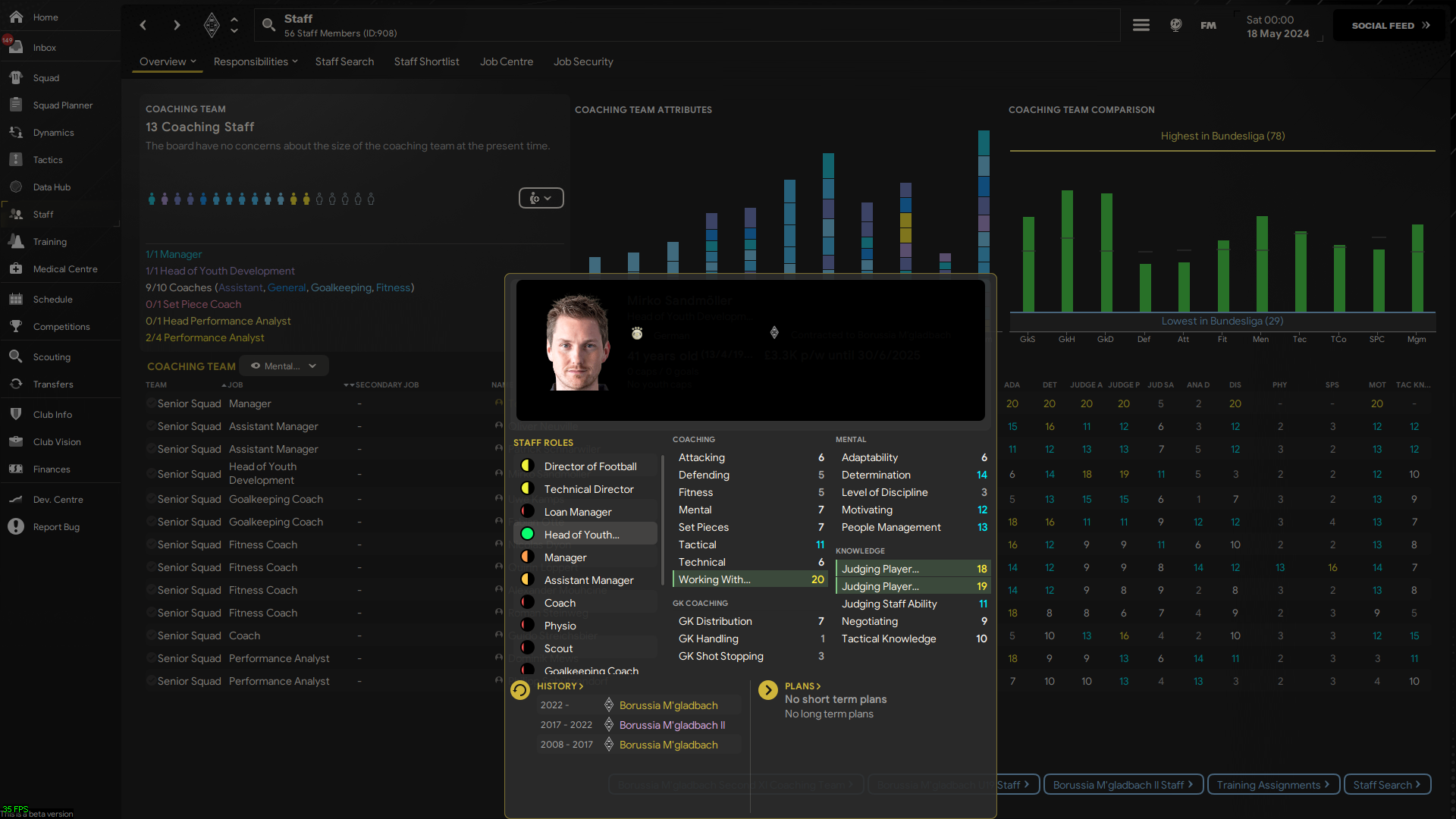1456x819 pixels.
Task: Open the search magnifier icon
Action: pos(268,25)
